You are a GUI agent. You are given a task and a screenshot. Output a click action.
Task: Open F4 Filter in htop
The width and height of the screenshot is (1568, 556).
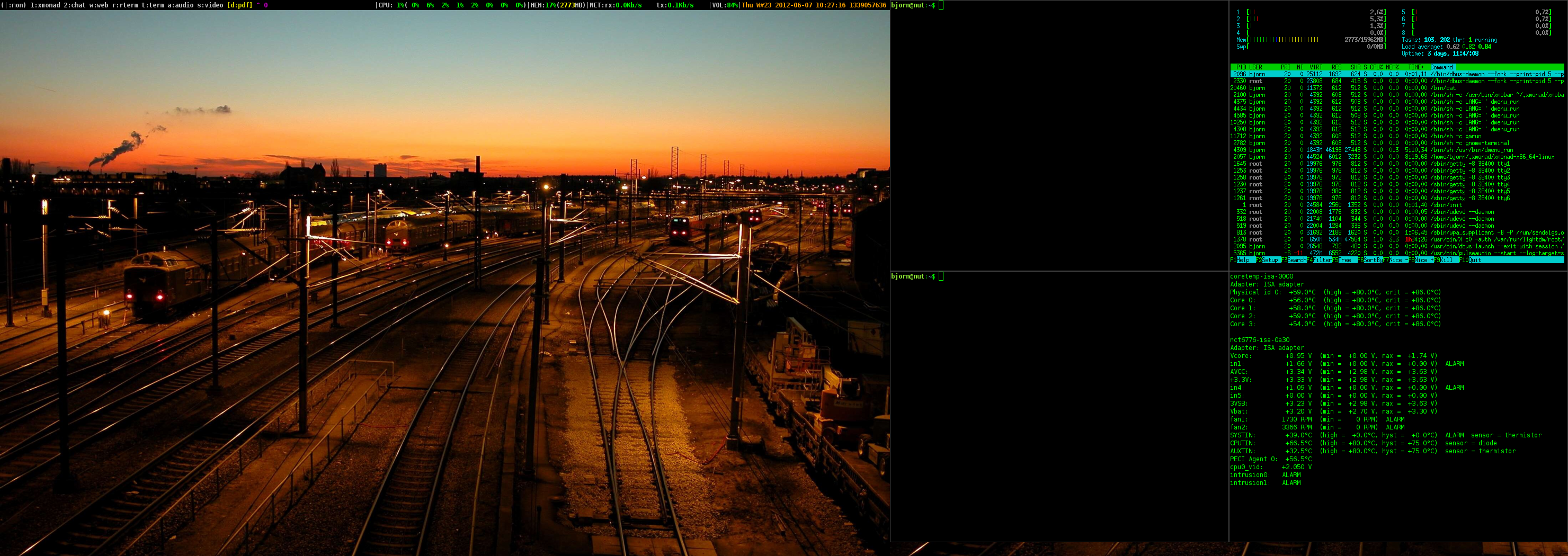1321,260
